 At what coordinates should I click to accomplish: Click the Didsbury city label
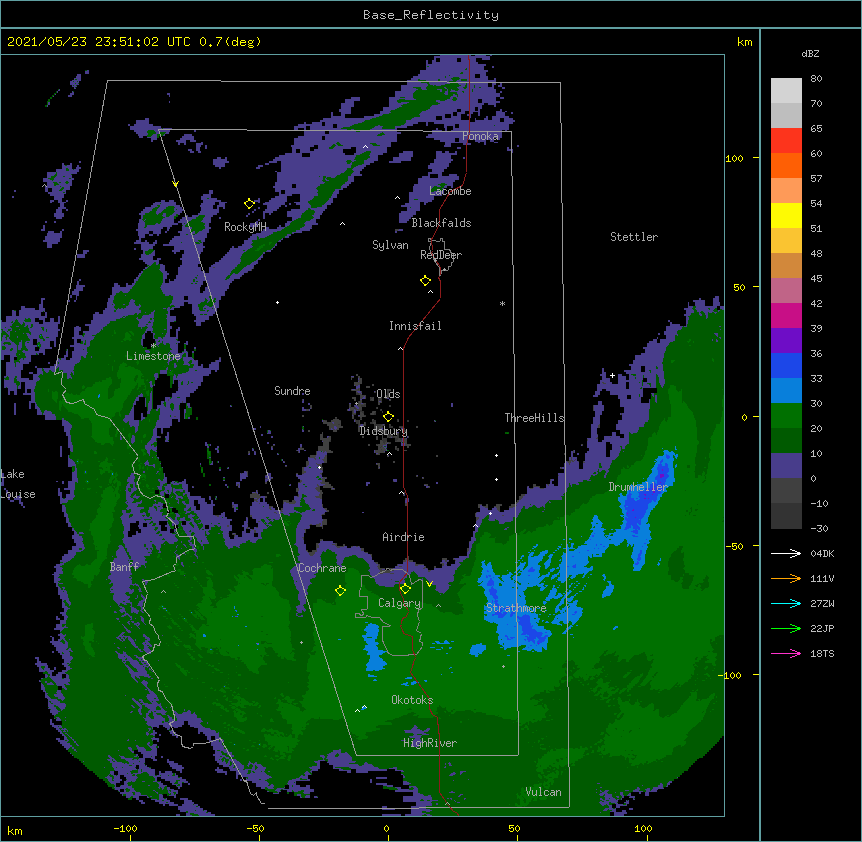383,431
